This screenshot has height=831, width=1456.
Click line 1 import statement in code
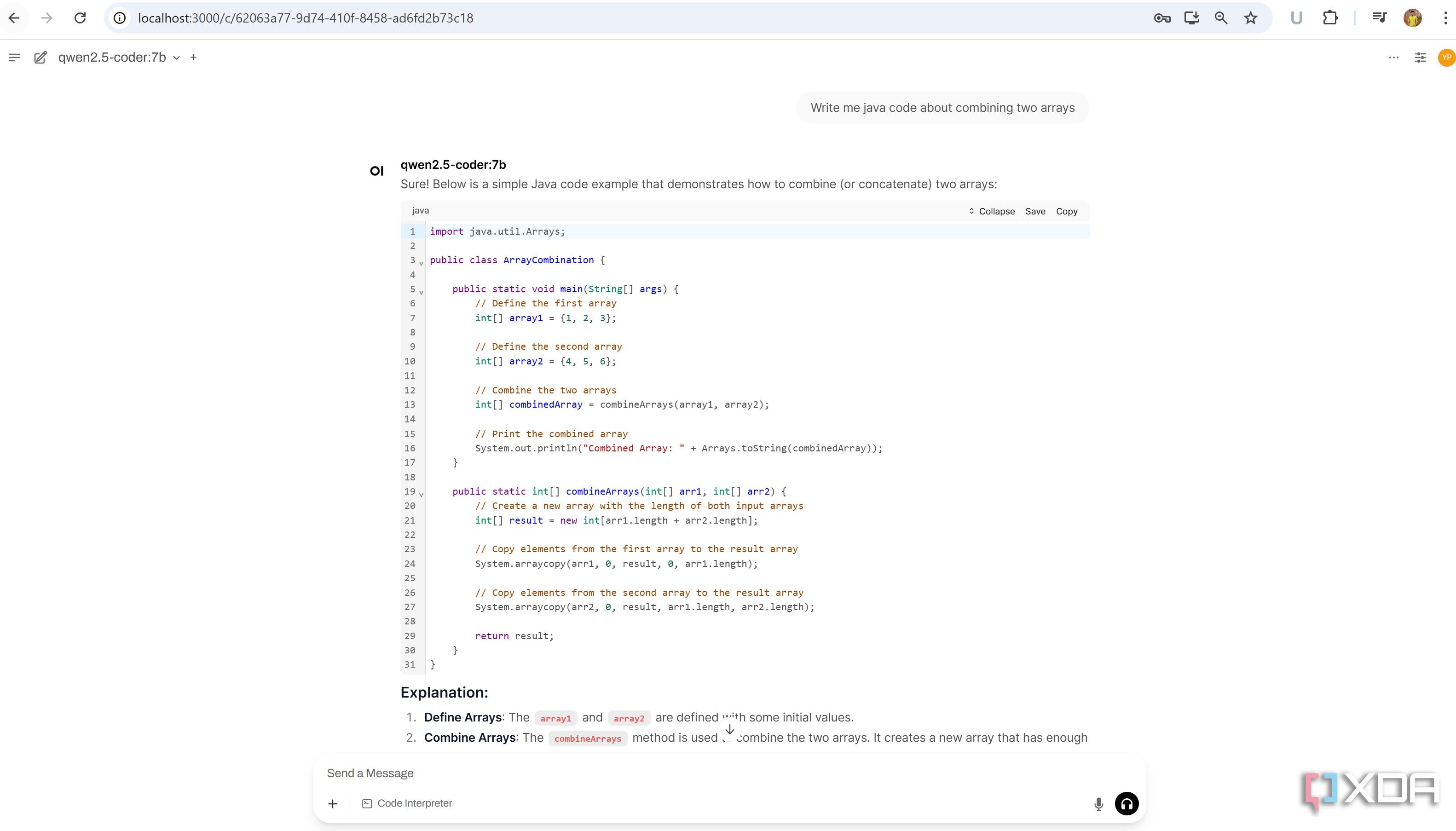coord(497,231)
